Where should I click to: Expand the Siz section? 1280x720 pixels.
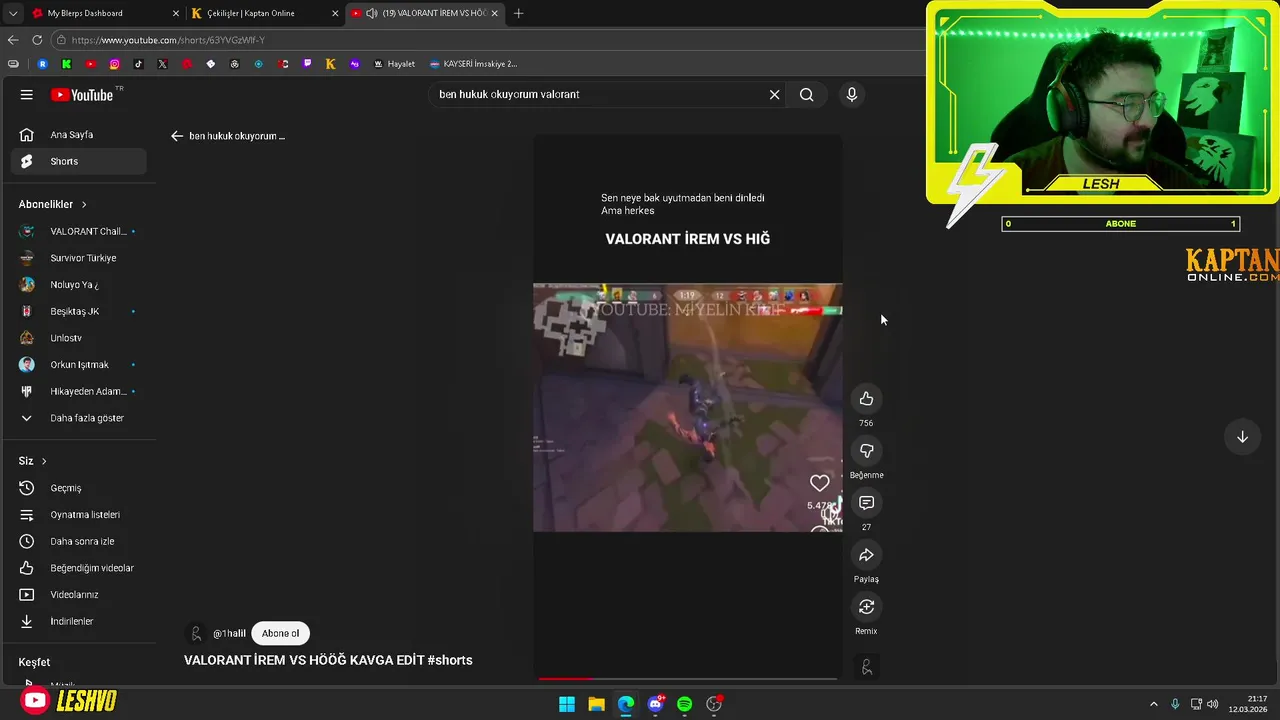click(33, 461)
